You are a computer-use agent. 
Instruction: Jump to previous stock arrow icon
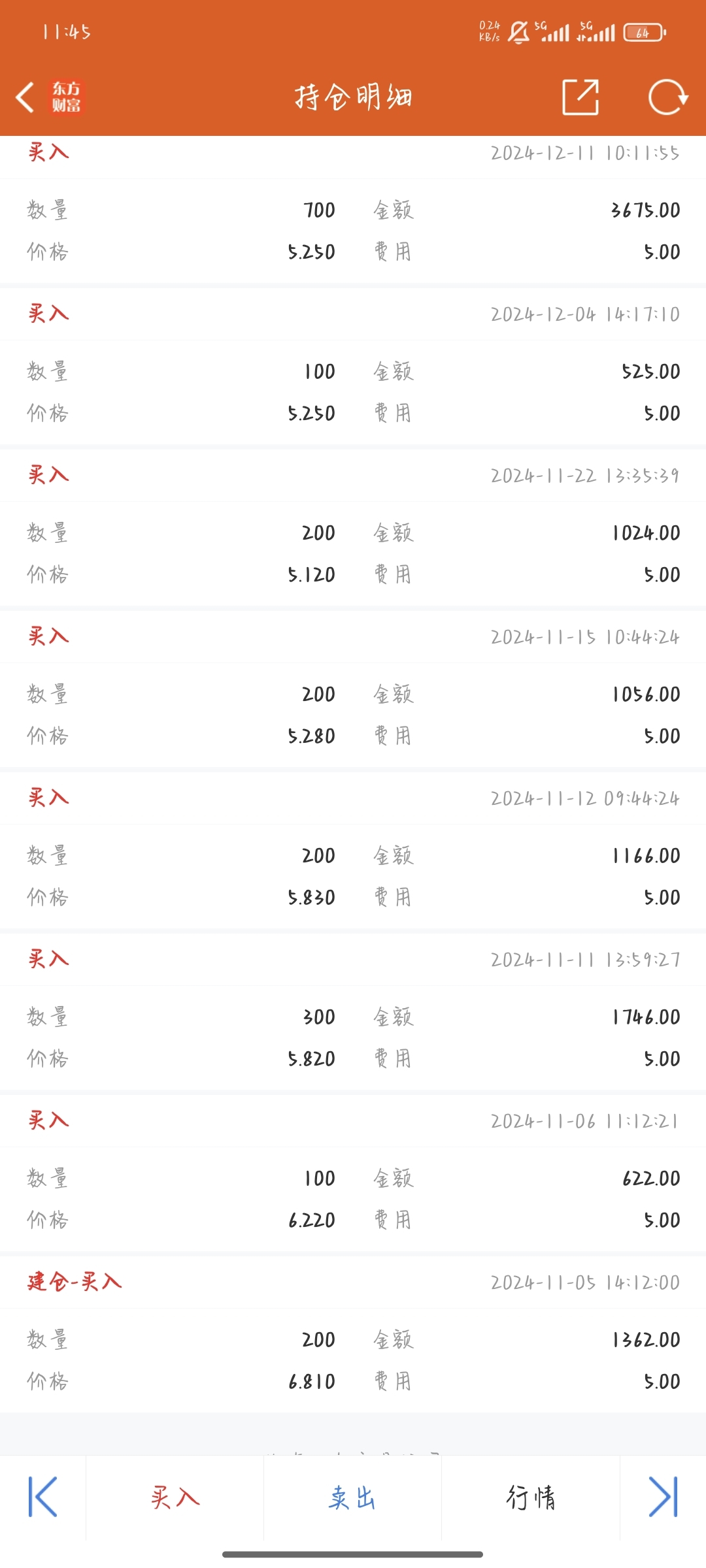tap(43, 1497)
